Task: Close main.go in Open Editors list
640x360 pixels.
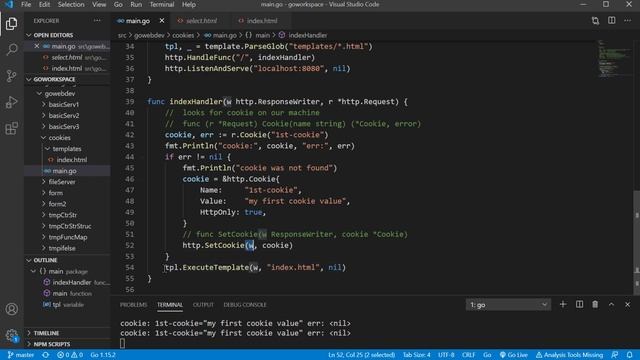Action: (x=36, y=46)
